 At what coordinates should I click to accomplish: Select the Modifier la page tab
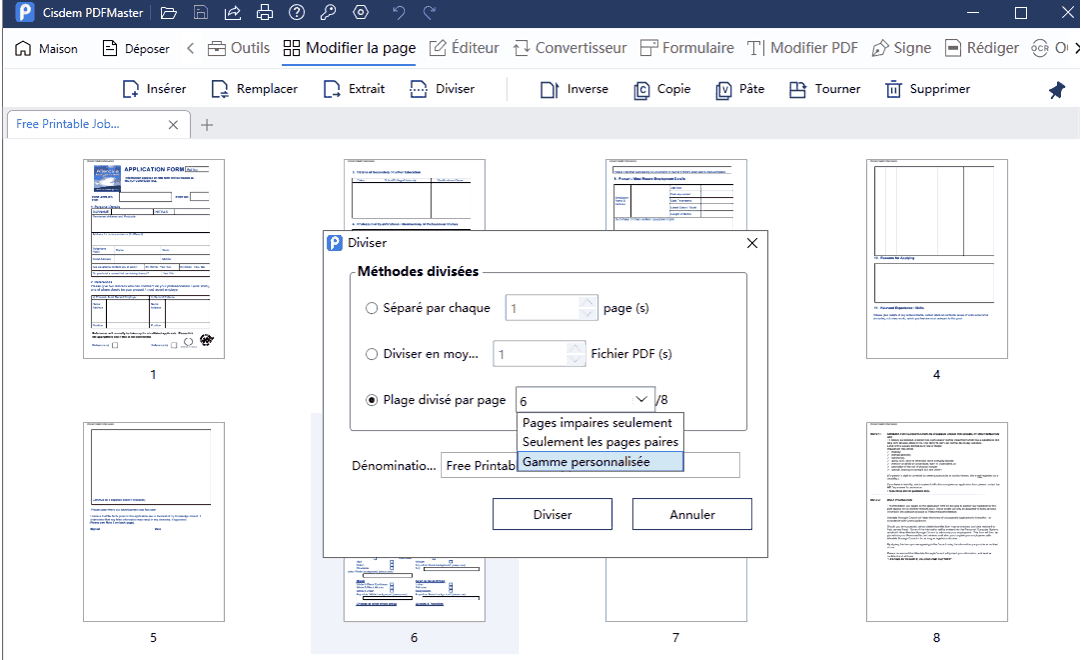(x=349, y=48)
